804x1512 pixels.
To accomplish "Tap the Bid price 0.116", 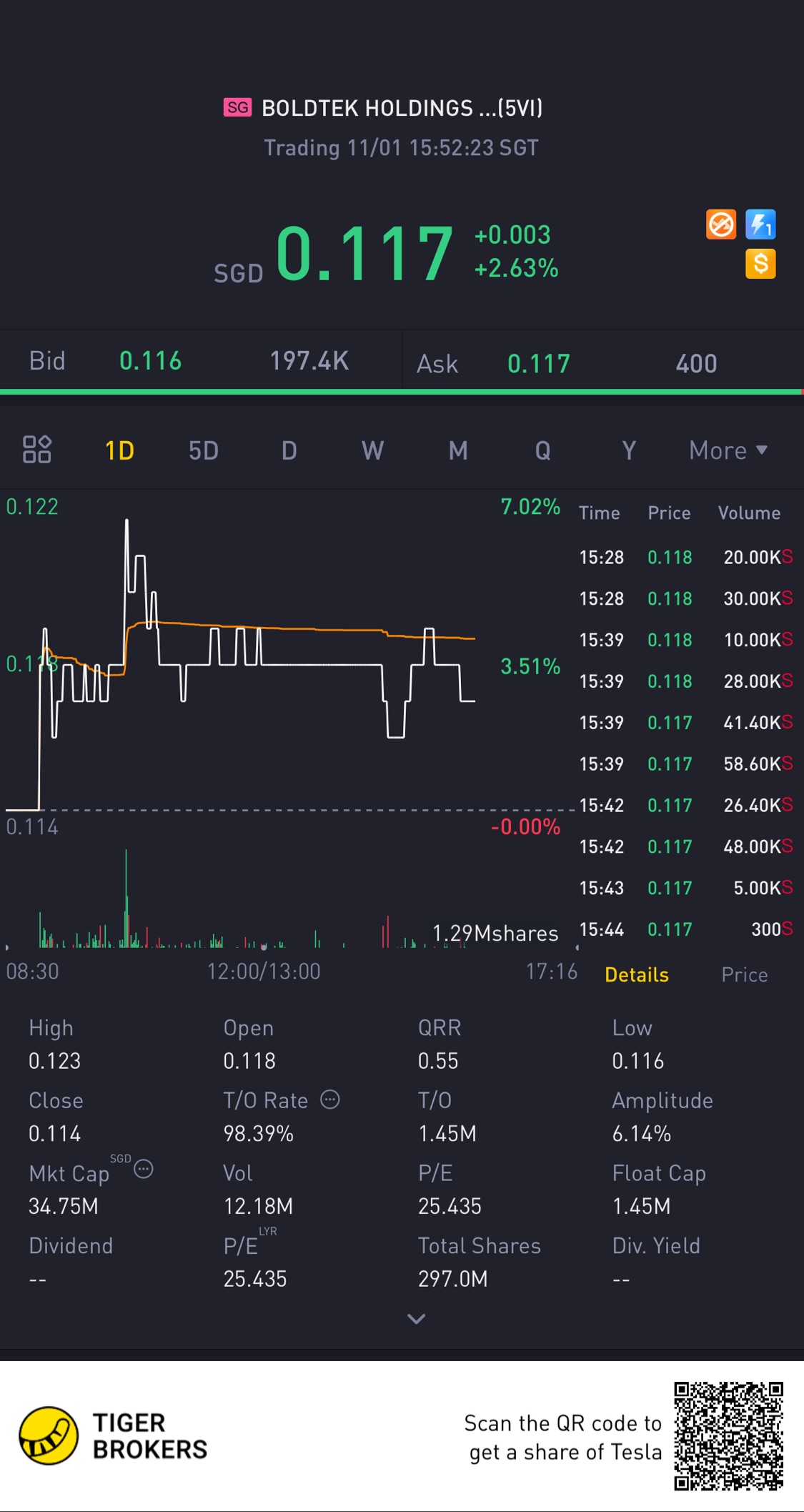I will [150, 361].
